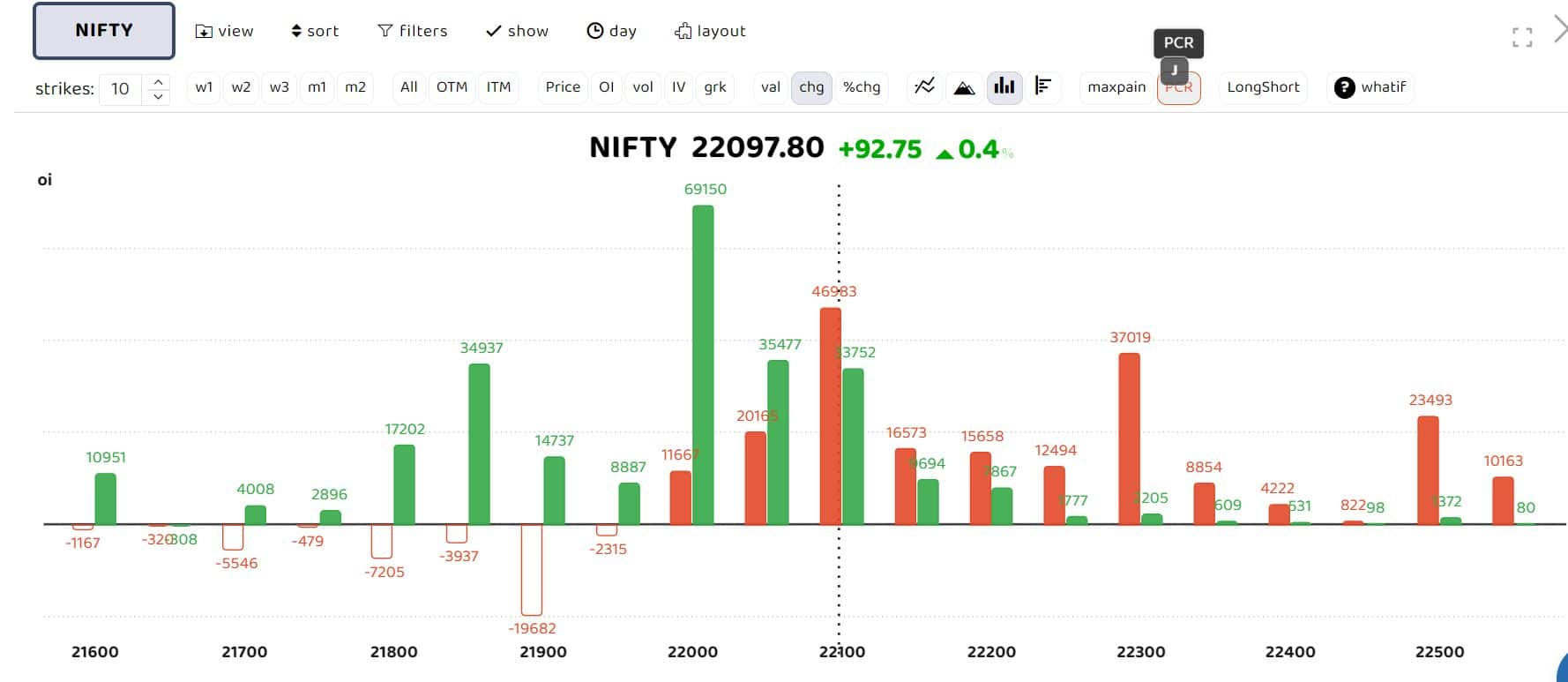Select the All strikes option
This screenshot has width=1568, height=682.
pos(408,87)
